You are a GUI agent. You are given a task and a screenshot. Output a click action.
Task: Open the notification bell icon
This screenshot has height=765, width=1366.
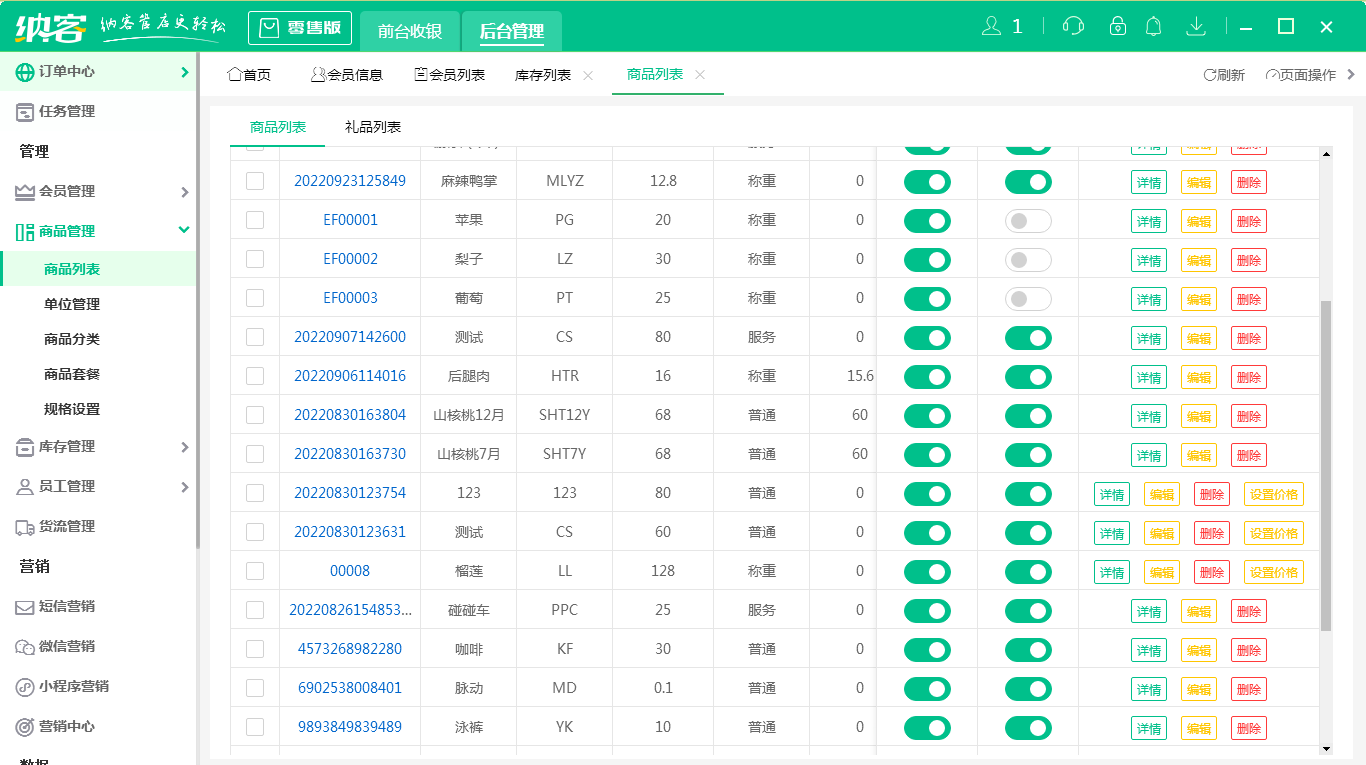click(x=1153, y=25)
